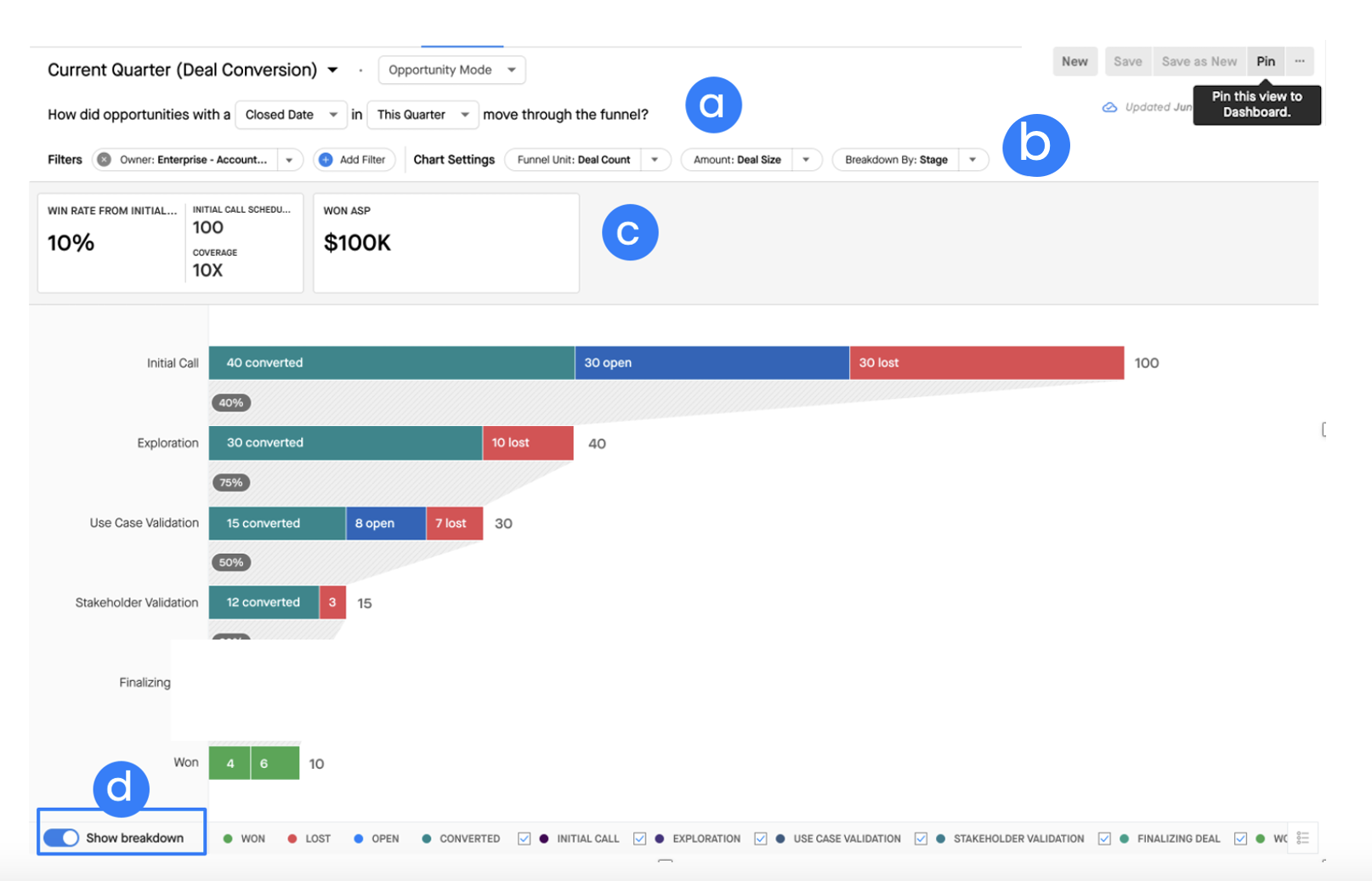1372x881 pixels.
Task: Click the 12 converted bar segment
Action: tap(264, 602)
